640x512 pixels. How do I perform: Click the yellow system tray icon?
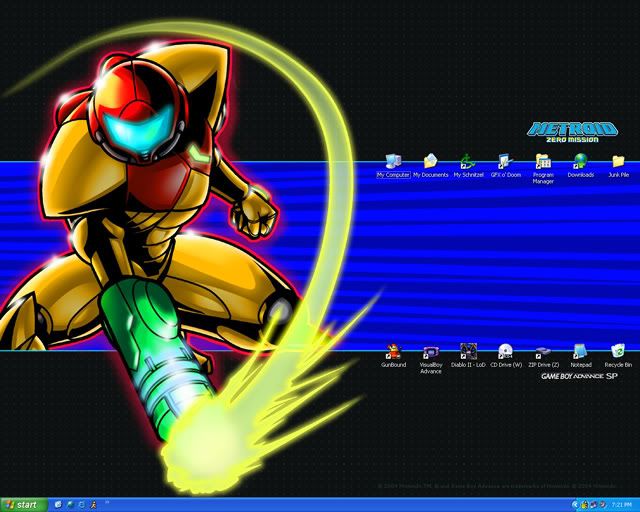(585, 505)
